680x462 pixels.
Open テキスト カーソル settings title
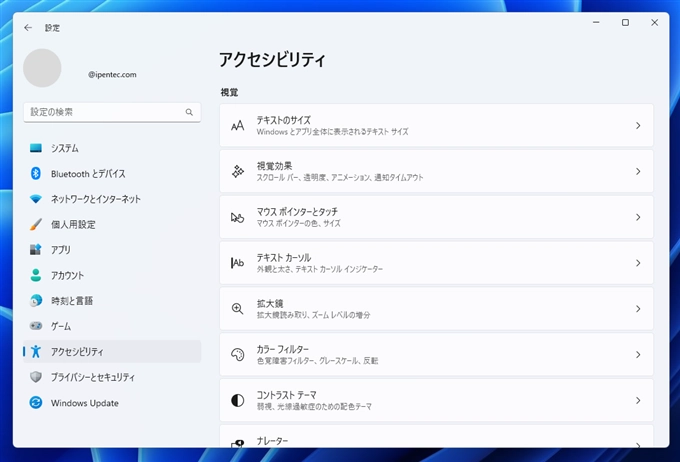[284, 258]
